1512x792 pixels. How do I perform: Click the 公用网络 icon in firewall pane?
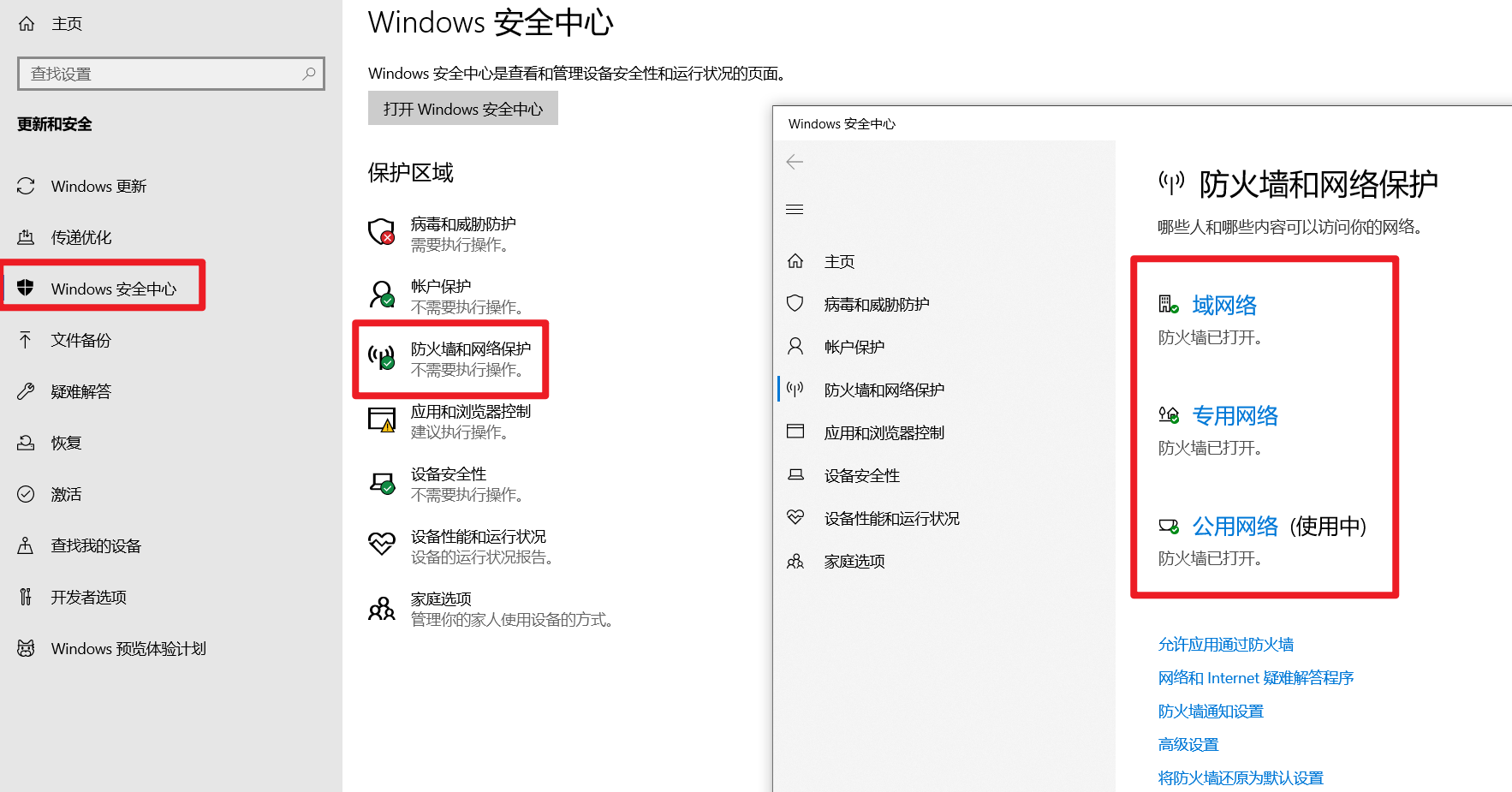(1169, 526)
